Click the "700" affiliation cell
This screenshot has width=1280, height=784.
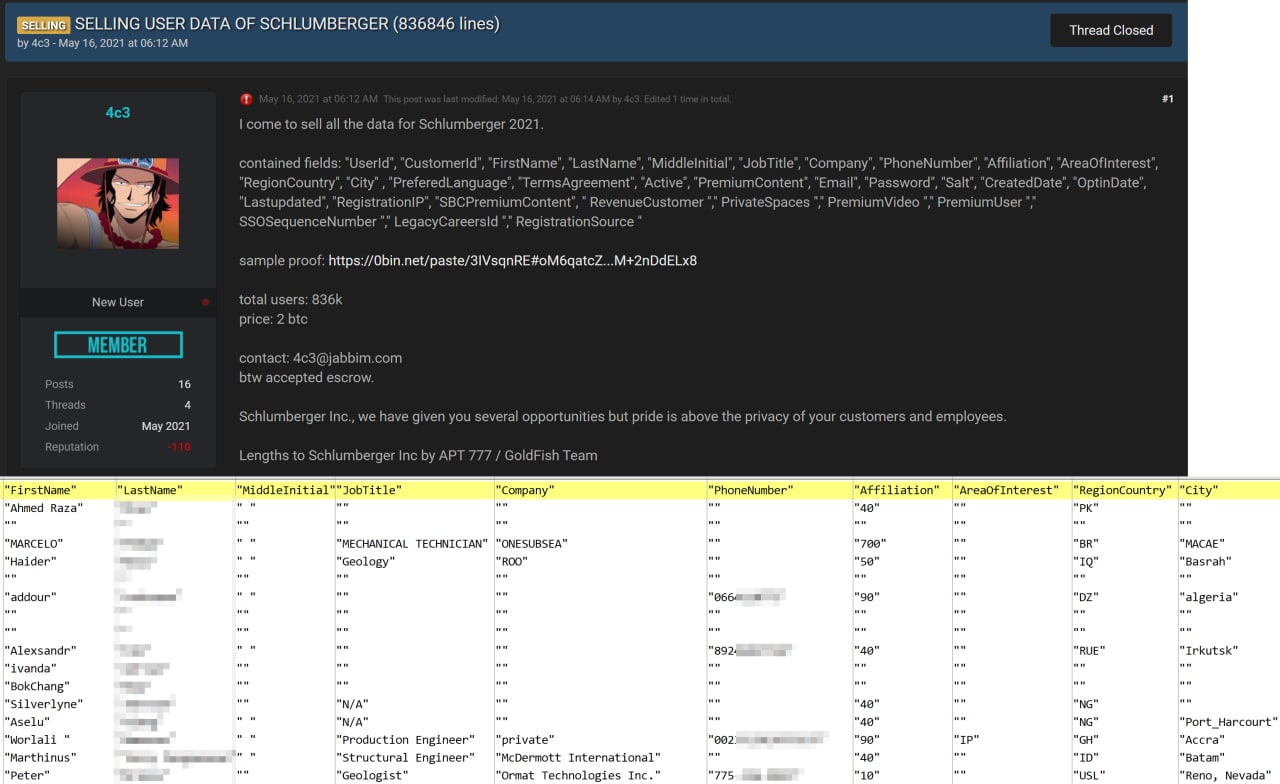[x=871, y=544]
